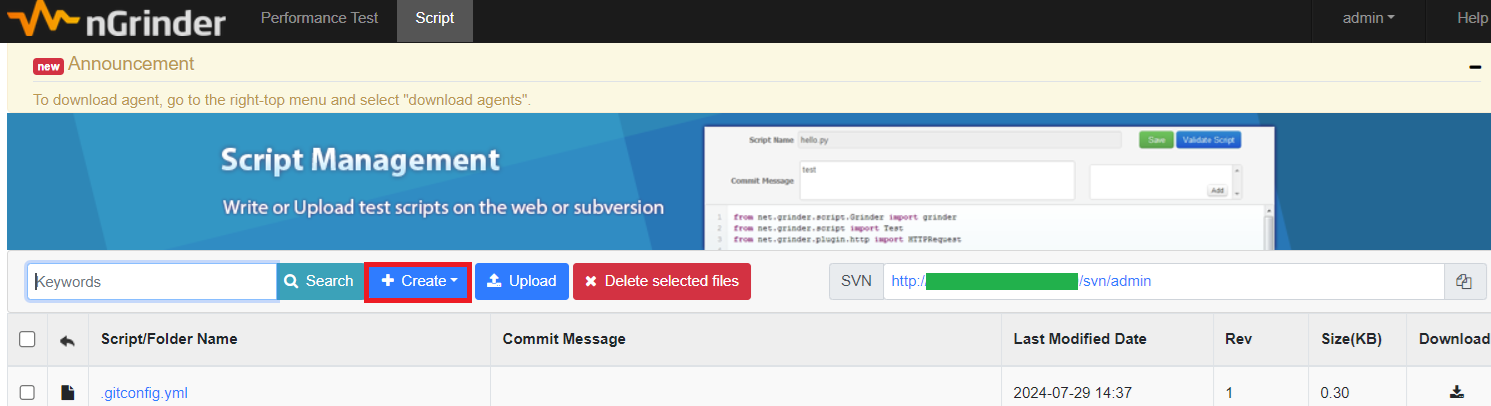Sort by Script/Folder Name column
This screenshot has height=406, width=1491.
point(169,339)
